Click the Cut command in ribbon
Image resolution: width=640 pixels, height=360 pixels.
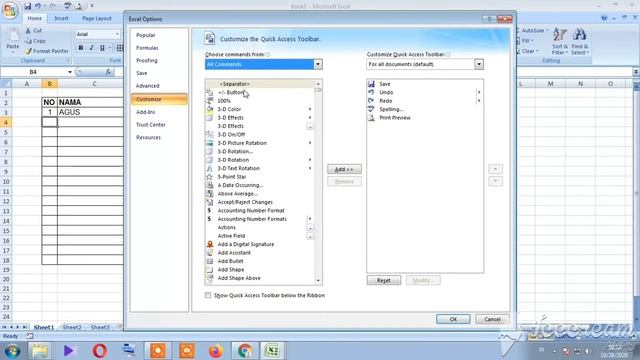point(33,31)
